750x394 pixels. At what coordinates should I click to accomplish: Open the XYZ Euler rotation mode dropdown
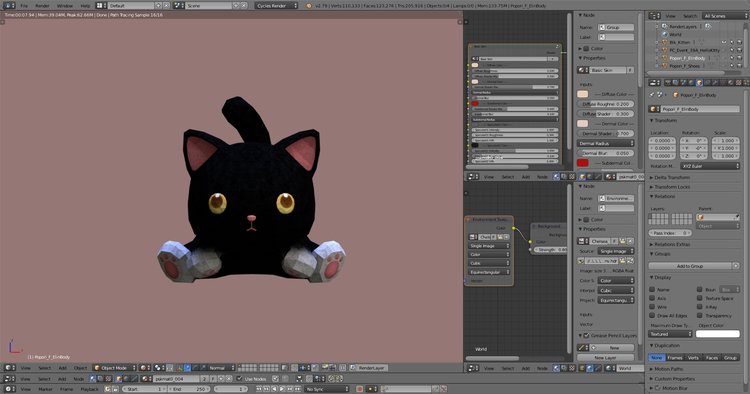pos(710,166)
